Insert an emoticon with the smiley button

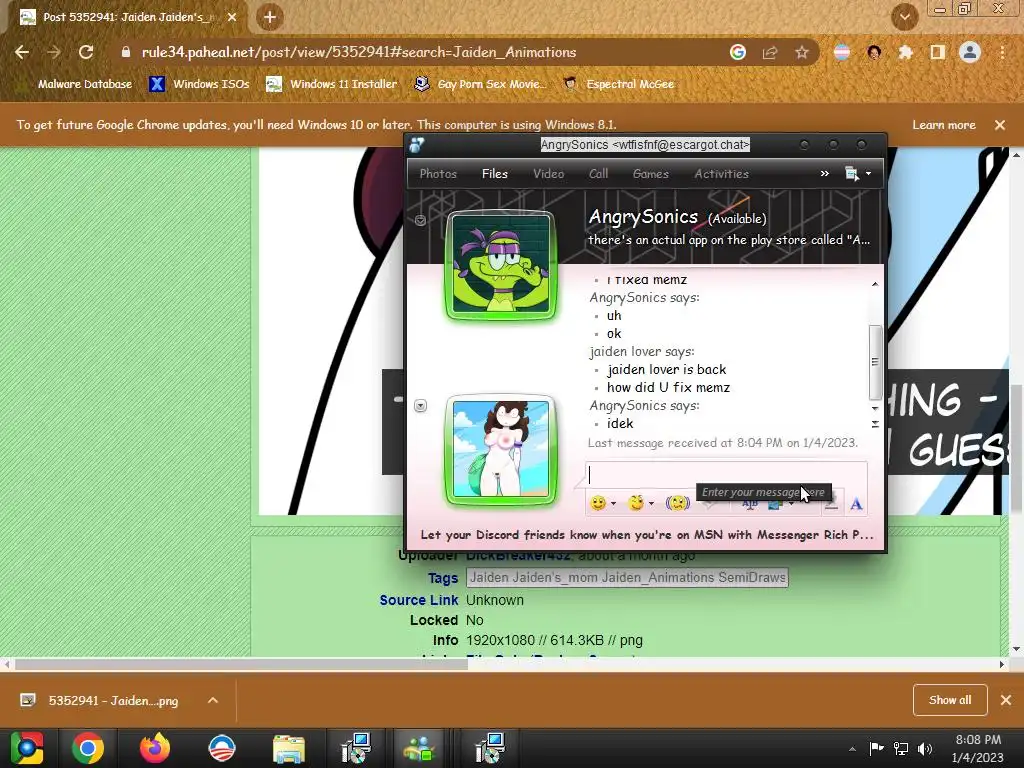pos(598,503)
